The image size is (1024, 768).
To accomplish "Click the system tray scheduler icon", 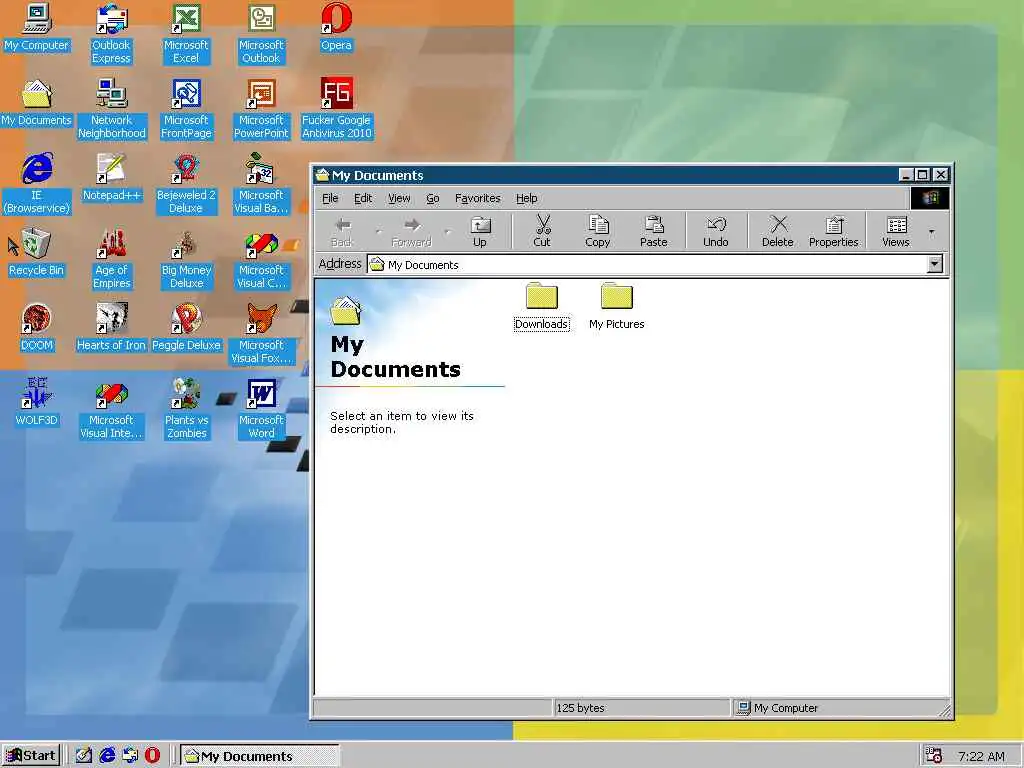I will coord(934,756).
